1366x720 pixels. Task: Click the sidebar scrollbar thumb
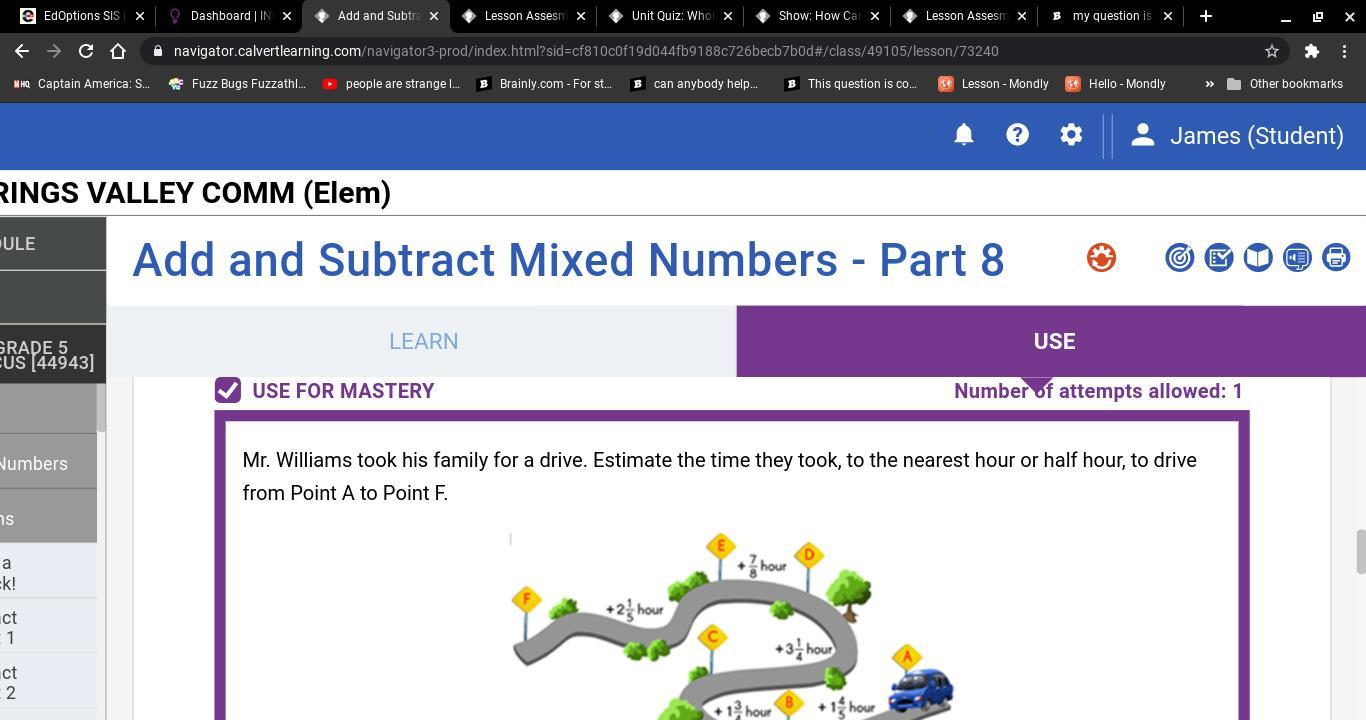pos(101,408)
